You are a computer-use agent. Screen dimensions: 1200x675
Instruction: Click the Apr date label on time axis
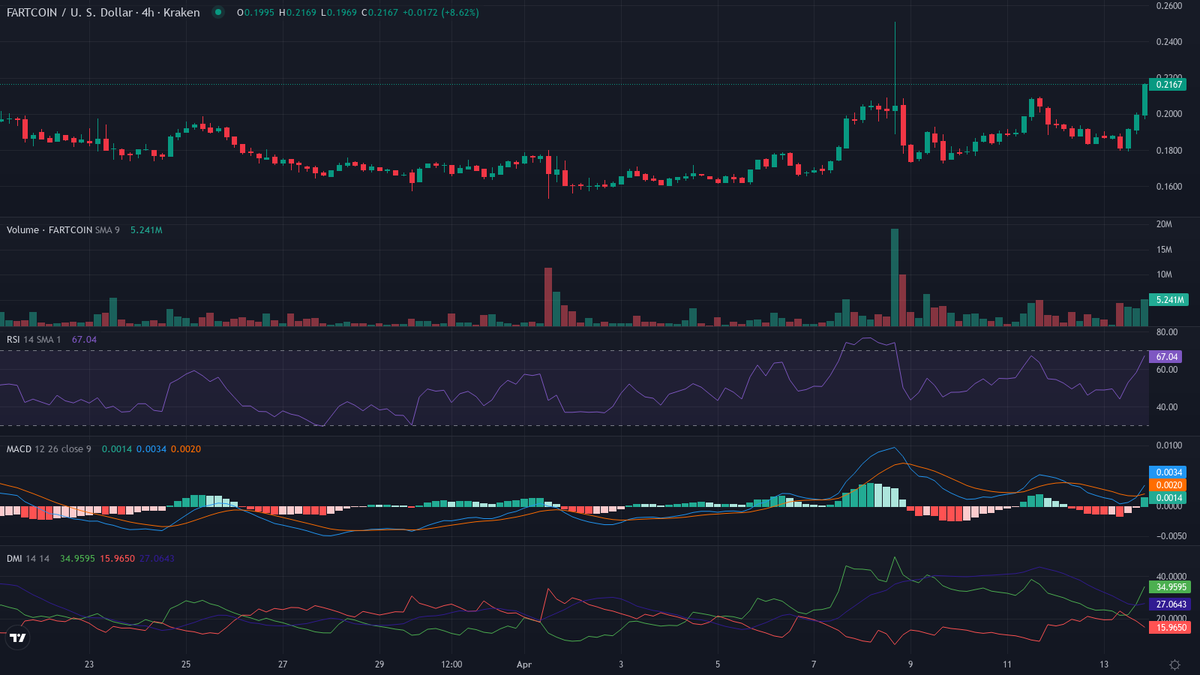tap(524, 664)
